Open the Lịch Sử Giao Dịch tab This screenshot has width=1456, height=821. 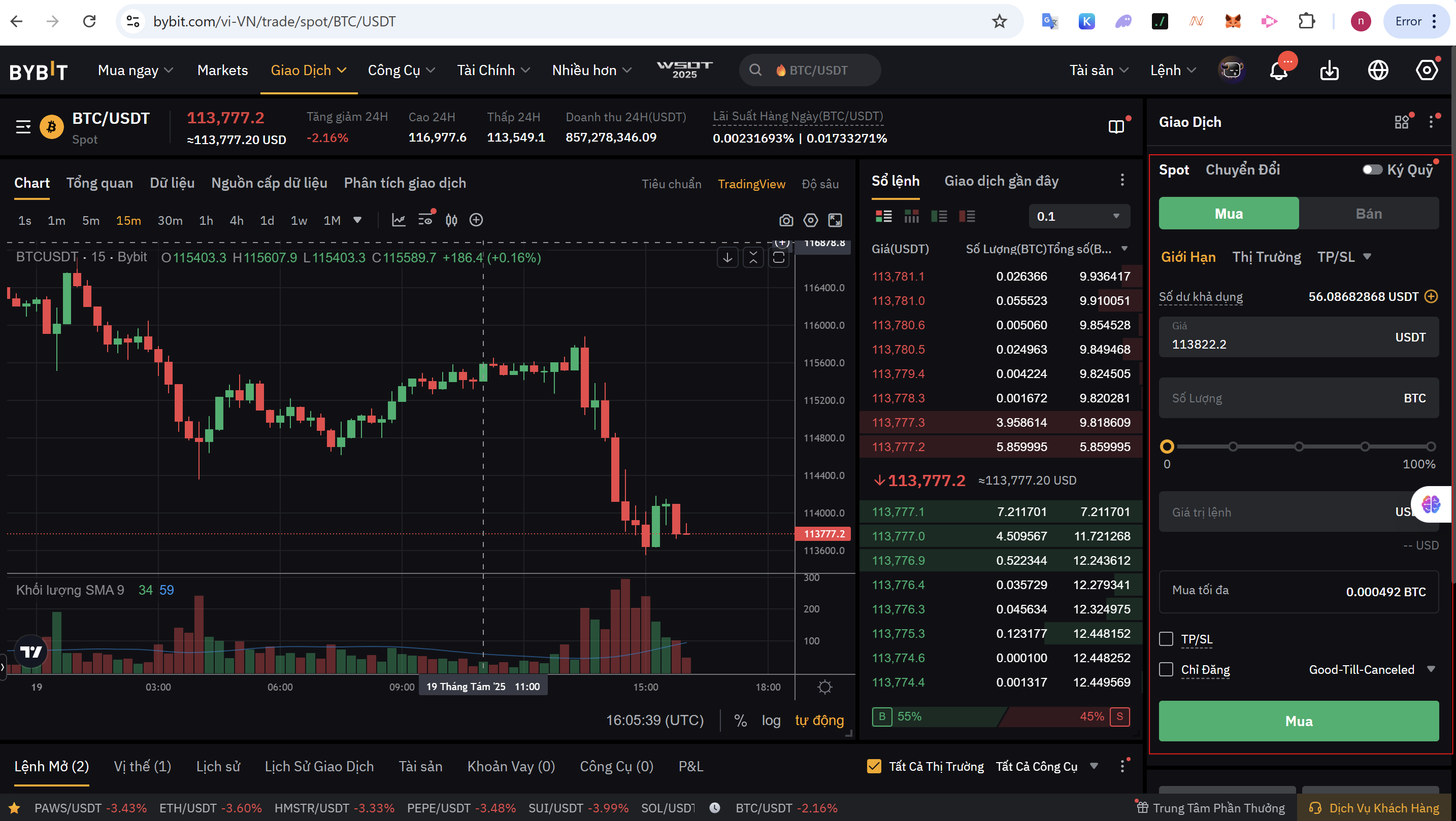pos(319,766)
